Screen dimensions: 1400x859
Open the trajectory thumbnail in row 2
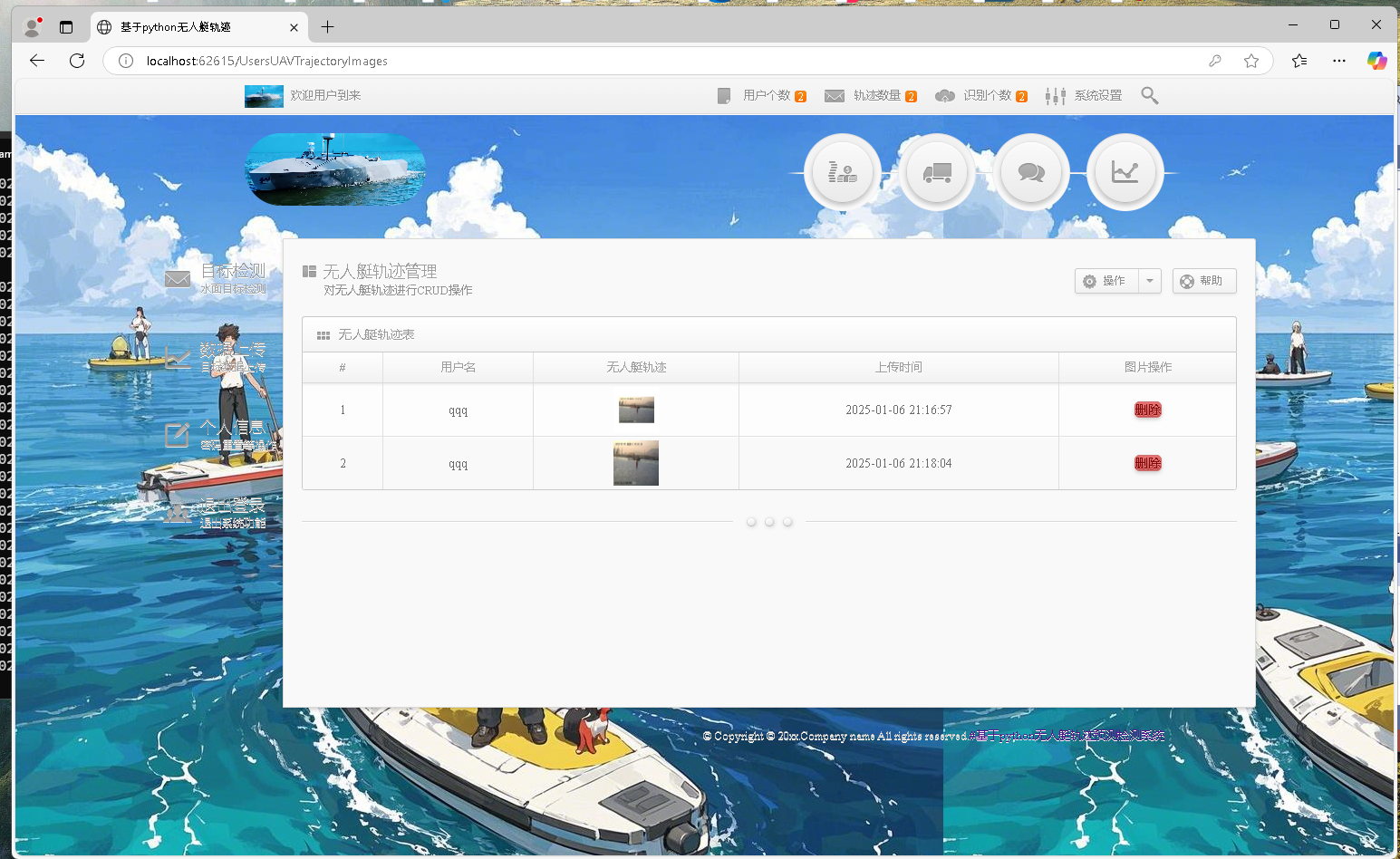point(636,463)
